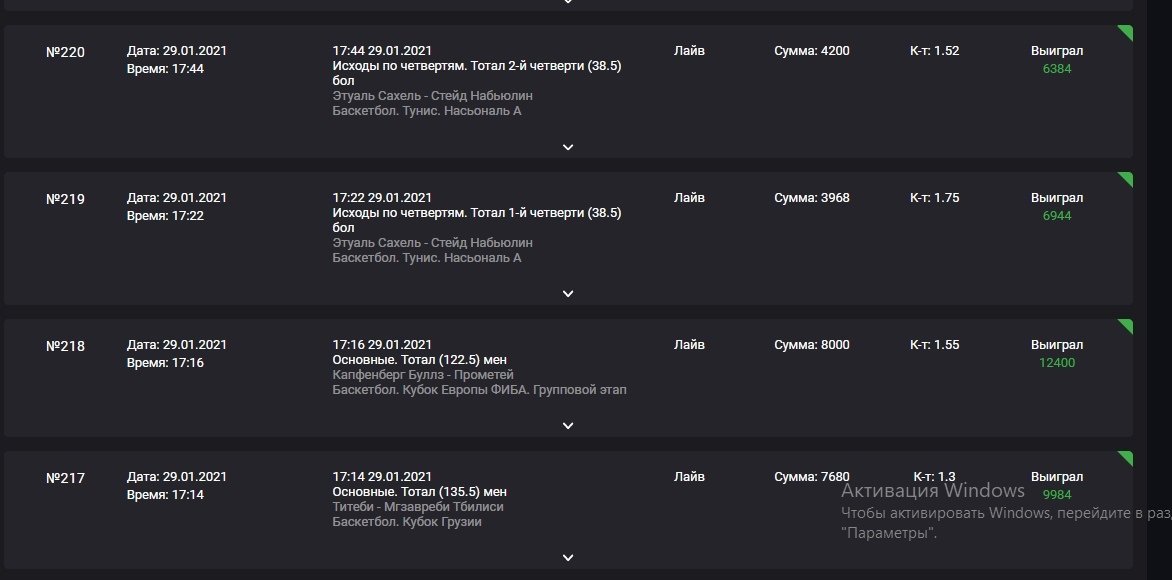The width and height of the screenshot is (1172, 580).
Task: Open the Титеби - Мгзавреби Тбилиси match
Action: click(418, 507)
